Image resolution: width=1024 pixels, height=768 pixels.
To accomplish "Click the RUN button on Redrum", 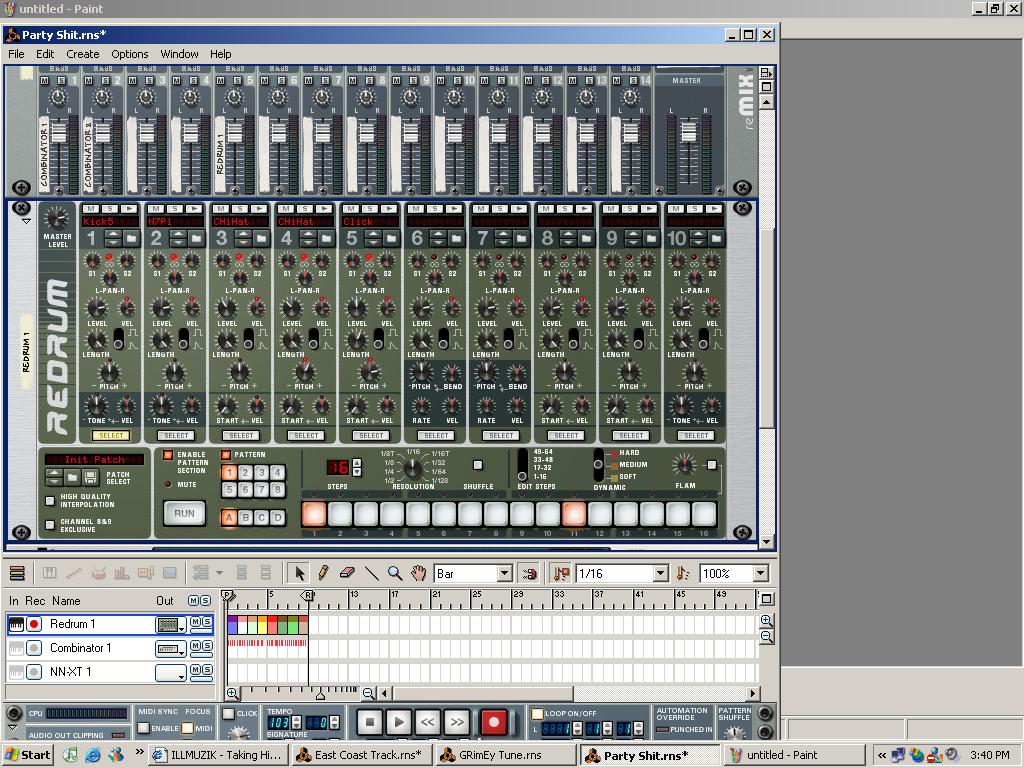I will pyautogui.click(x=184, y=513).
